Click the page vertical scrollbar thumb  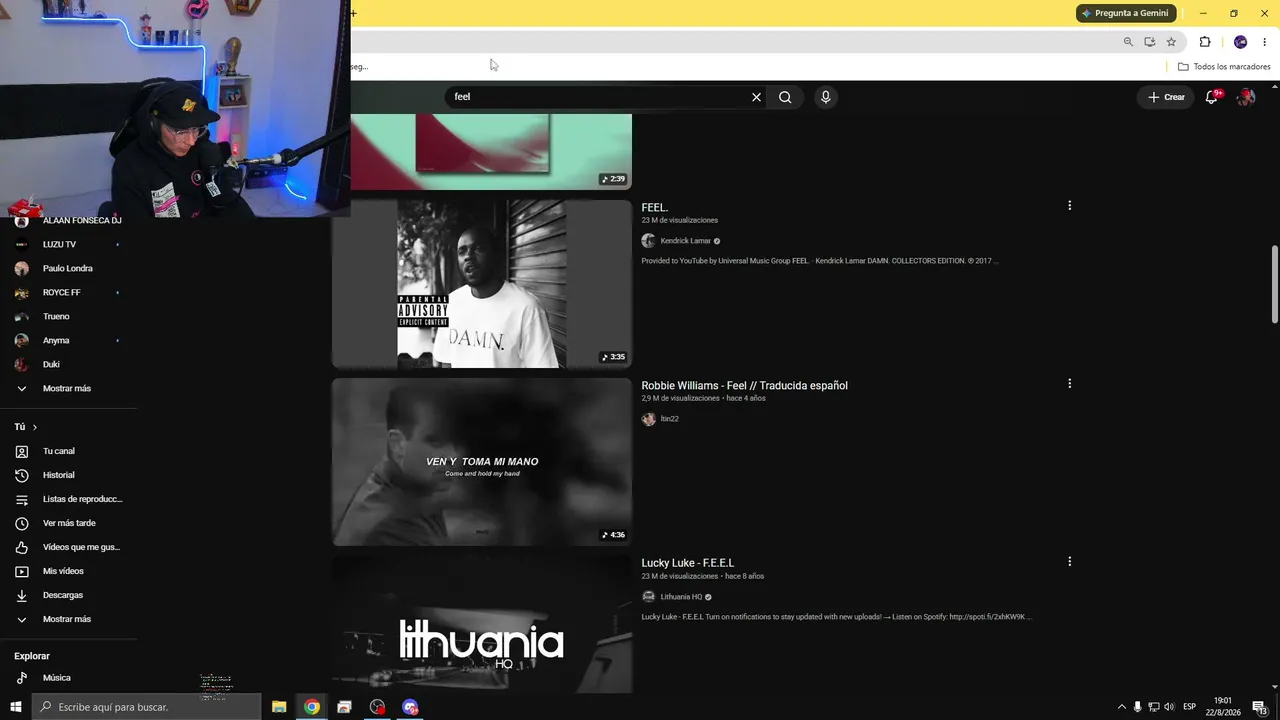point(1274,285)
